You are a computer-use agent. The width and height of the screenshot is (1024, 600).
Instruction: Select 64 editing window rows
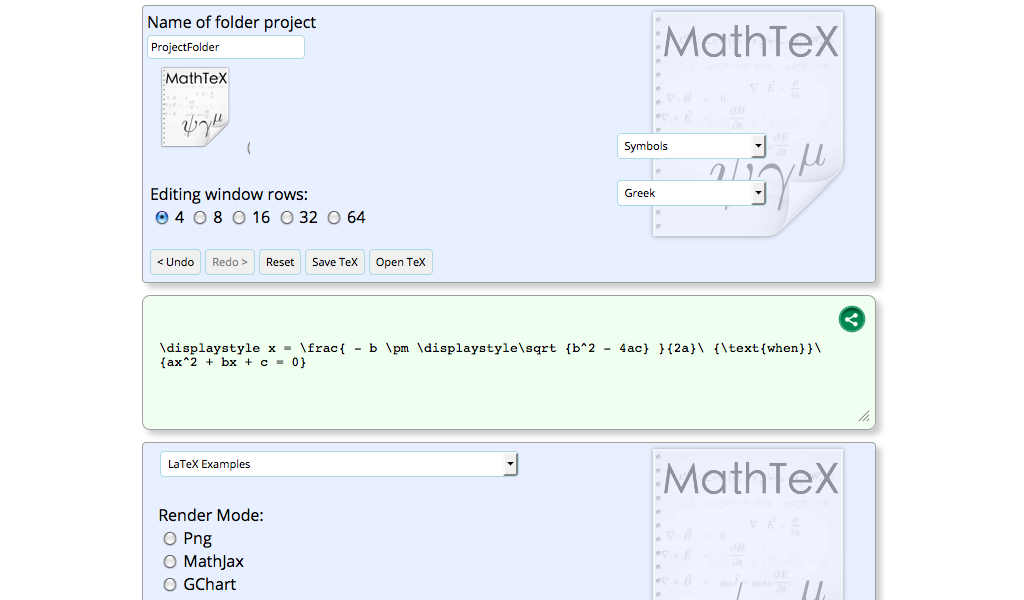(x=334, y=217)
